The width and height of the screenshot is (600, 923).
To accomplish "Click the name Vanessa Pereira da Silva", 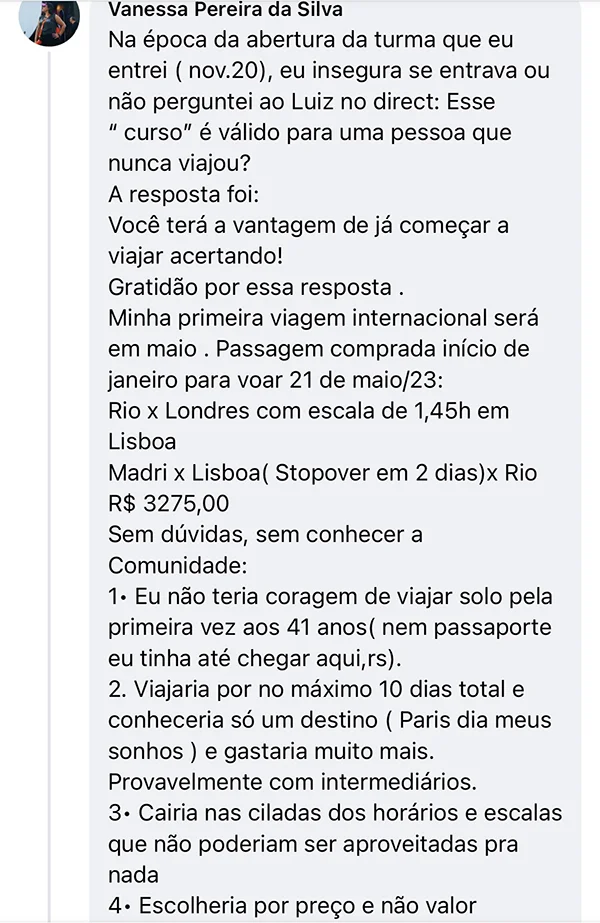I will (x=226, y=9).
